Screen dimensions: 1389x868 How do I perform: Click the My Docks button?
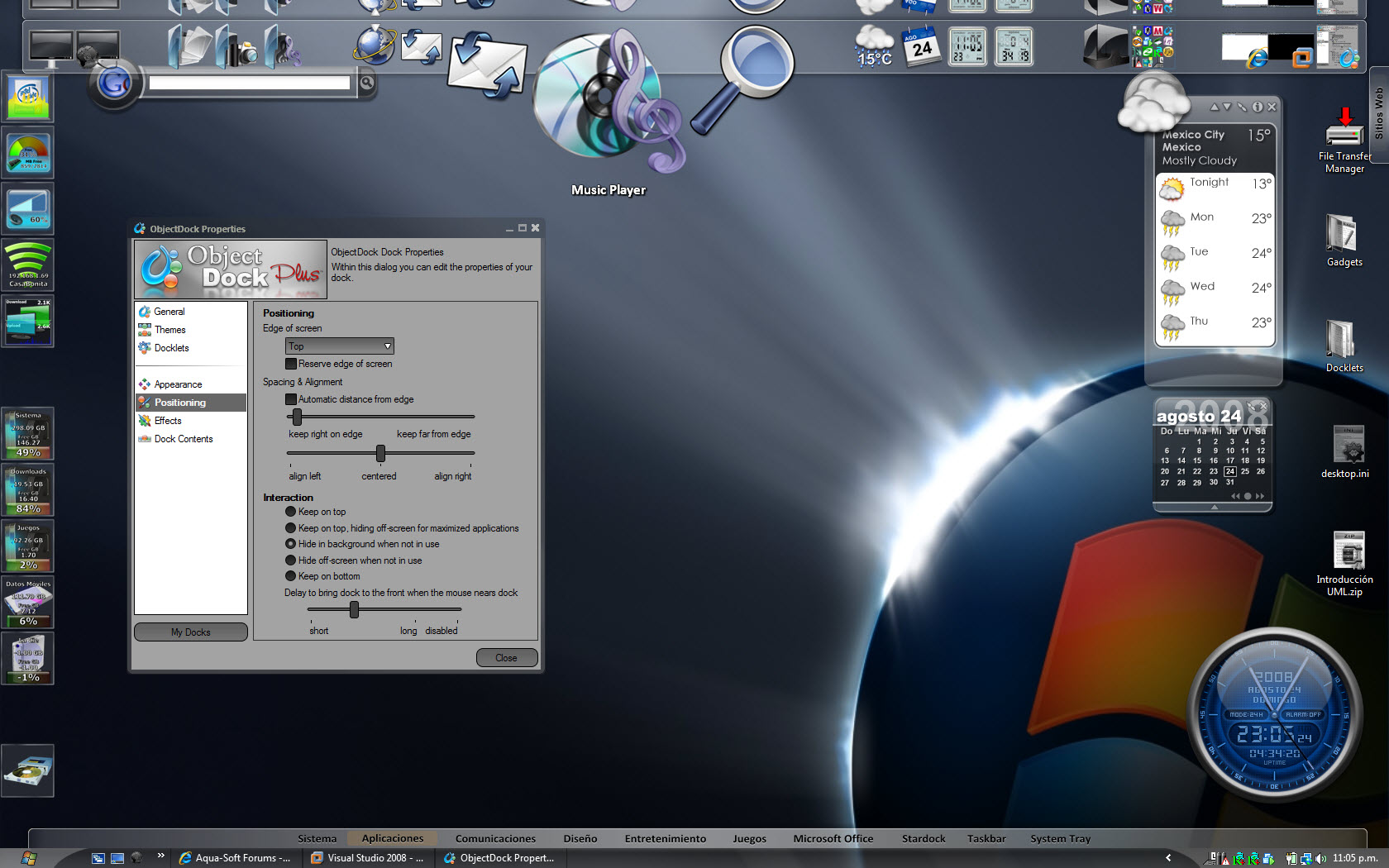point(191,632)
